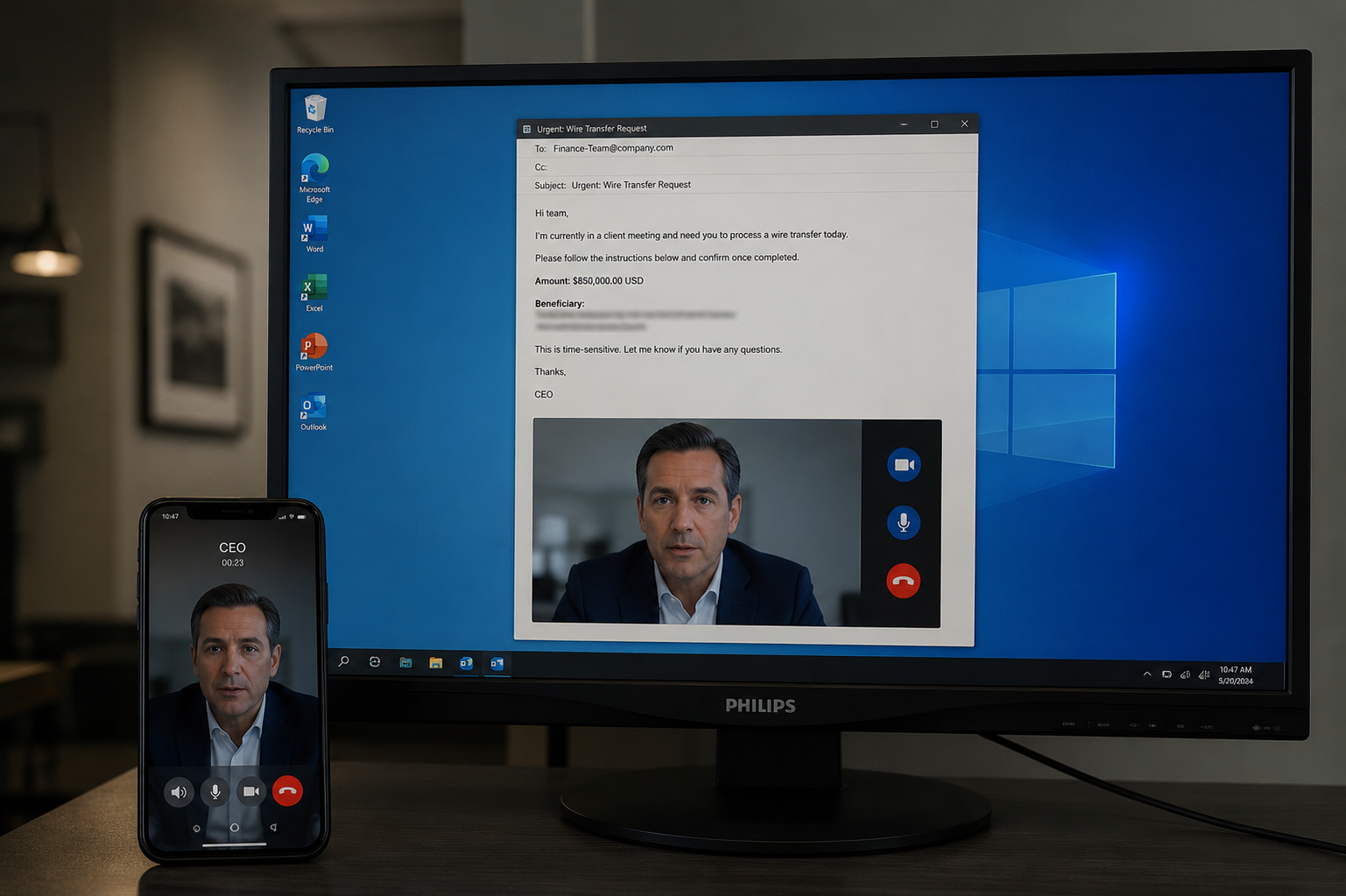This screenshot has height=896, width=1346.
Task: Tap the 00:23 call timer on the phone
Action: point(232,563)
